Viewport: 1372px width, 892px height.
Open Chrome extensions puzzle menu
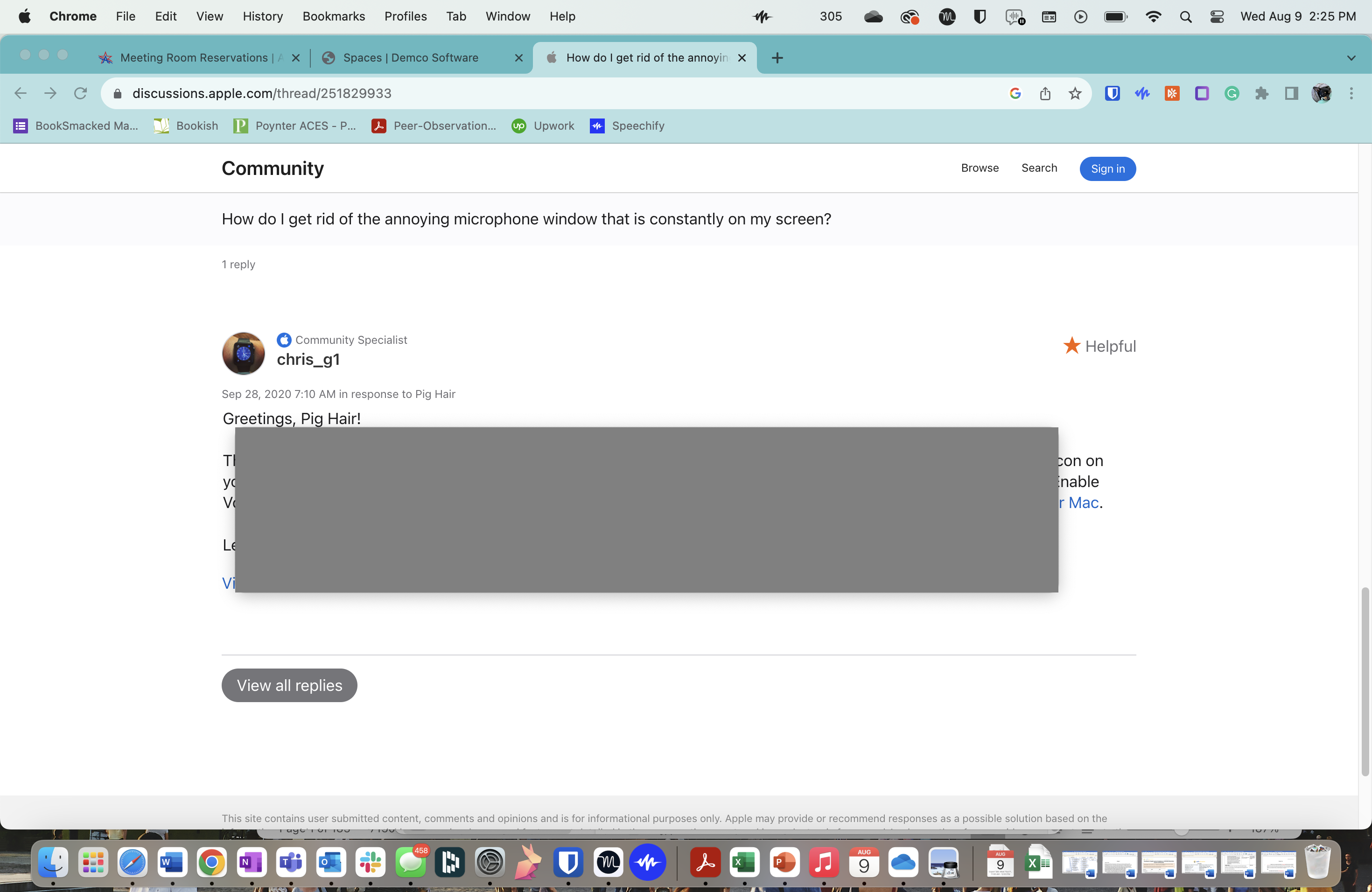(1262, 93)
